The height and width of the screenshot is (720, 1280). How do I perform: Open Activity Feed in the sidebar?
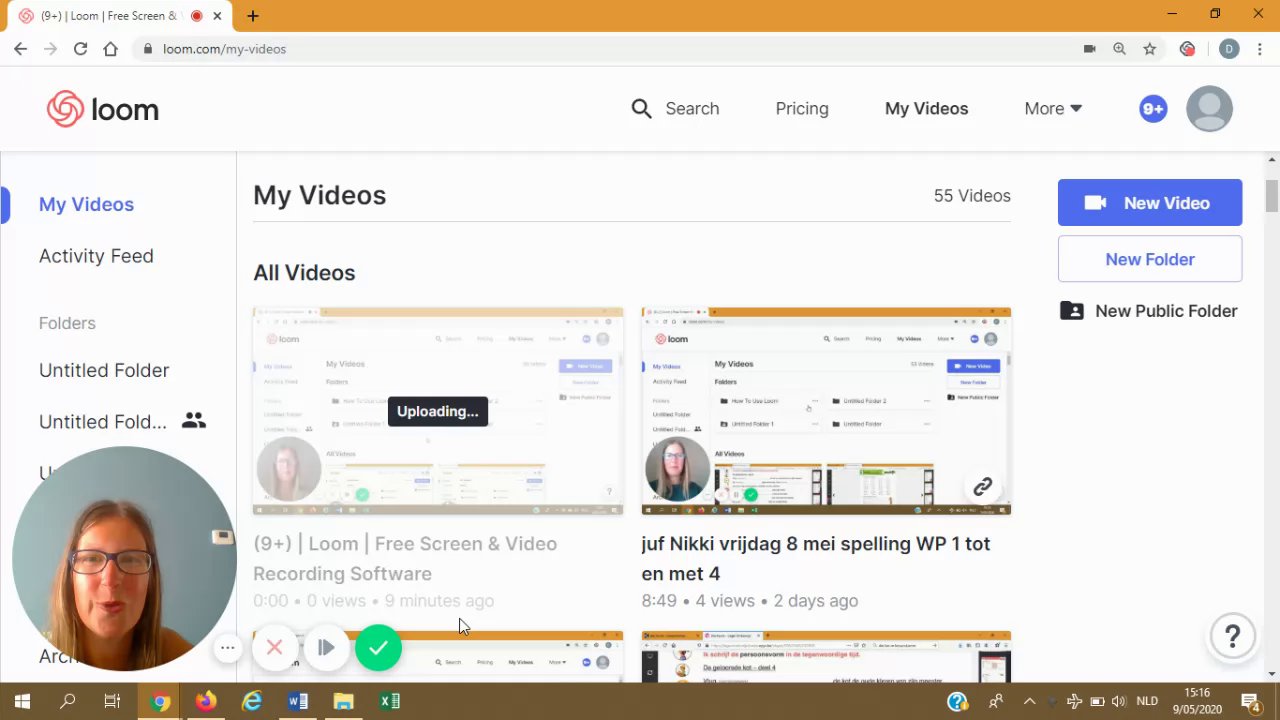coord(96,256)
